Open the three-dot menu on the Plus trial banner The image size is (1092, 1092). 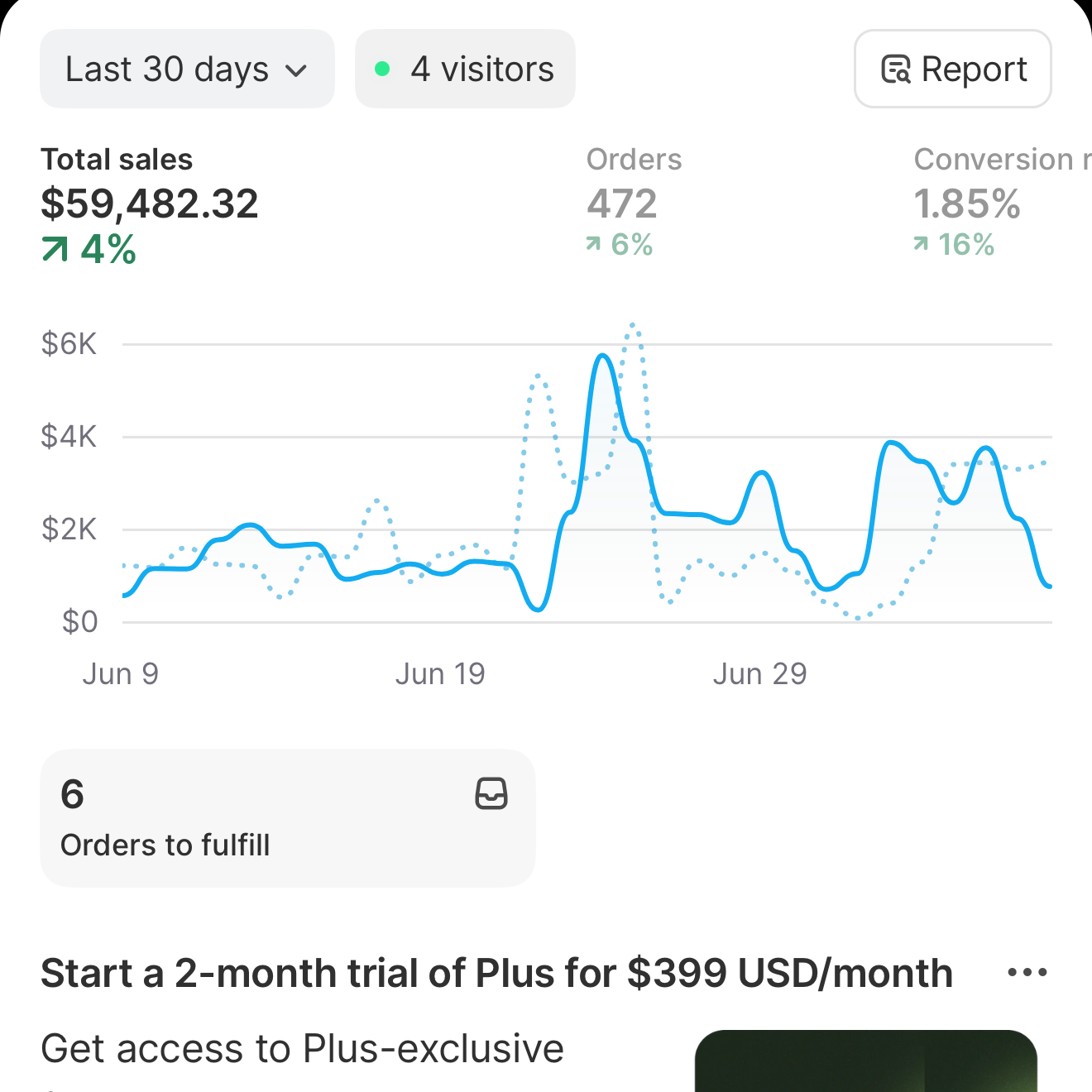click(1027, 972)
